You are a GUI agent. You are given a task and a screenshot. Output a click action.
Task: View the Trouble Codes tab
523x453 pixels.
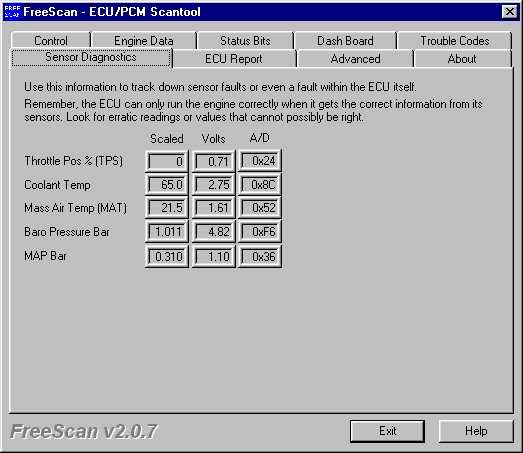(454, 41)
